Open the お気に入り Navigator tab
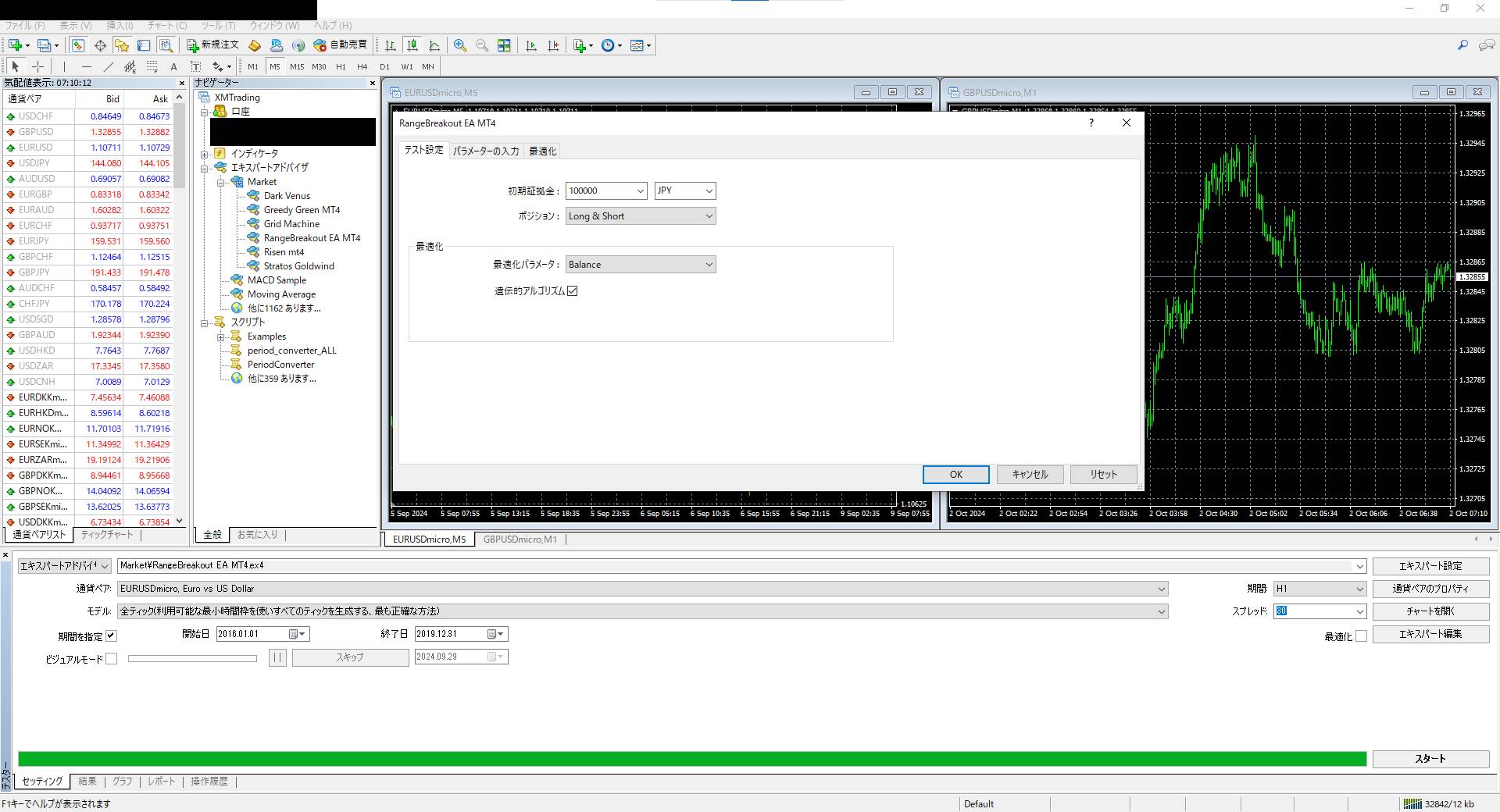This screenshot has width=1500, height=812. click(257, 535)
